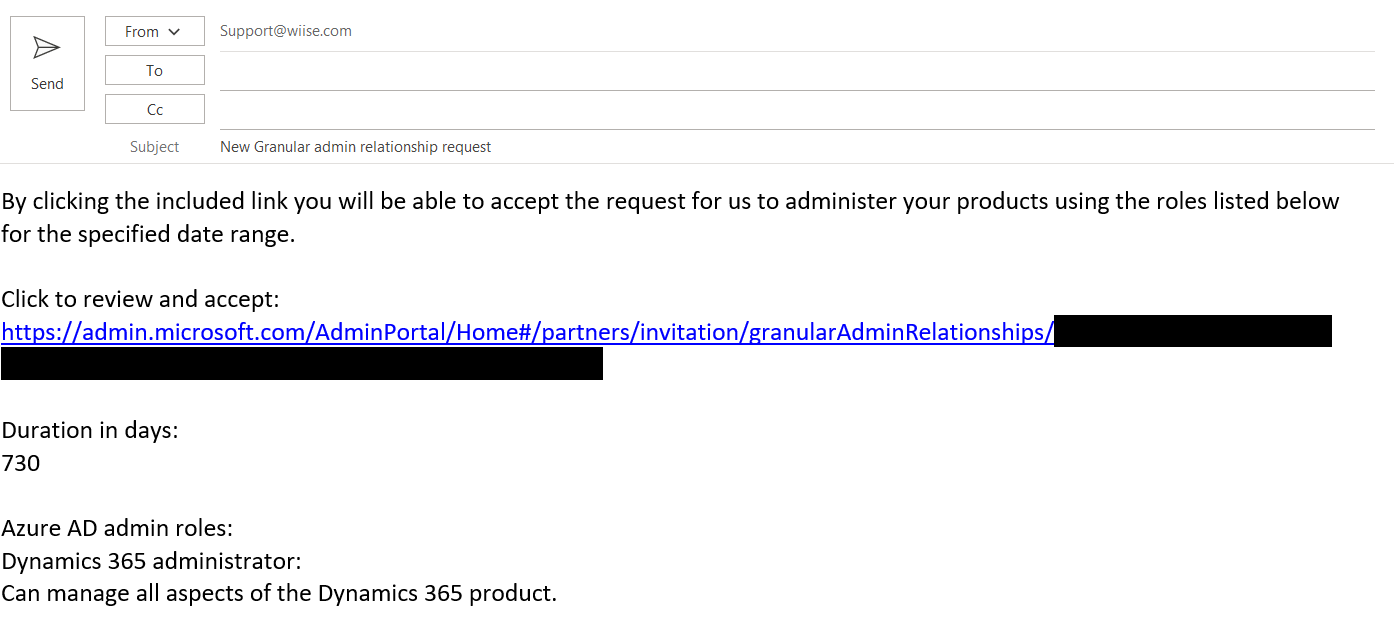Open the Cc recipients picker button
Screen dimensions: 1395x634
[x=154, y=109]
